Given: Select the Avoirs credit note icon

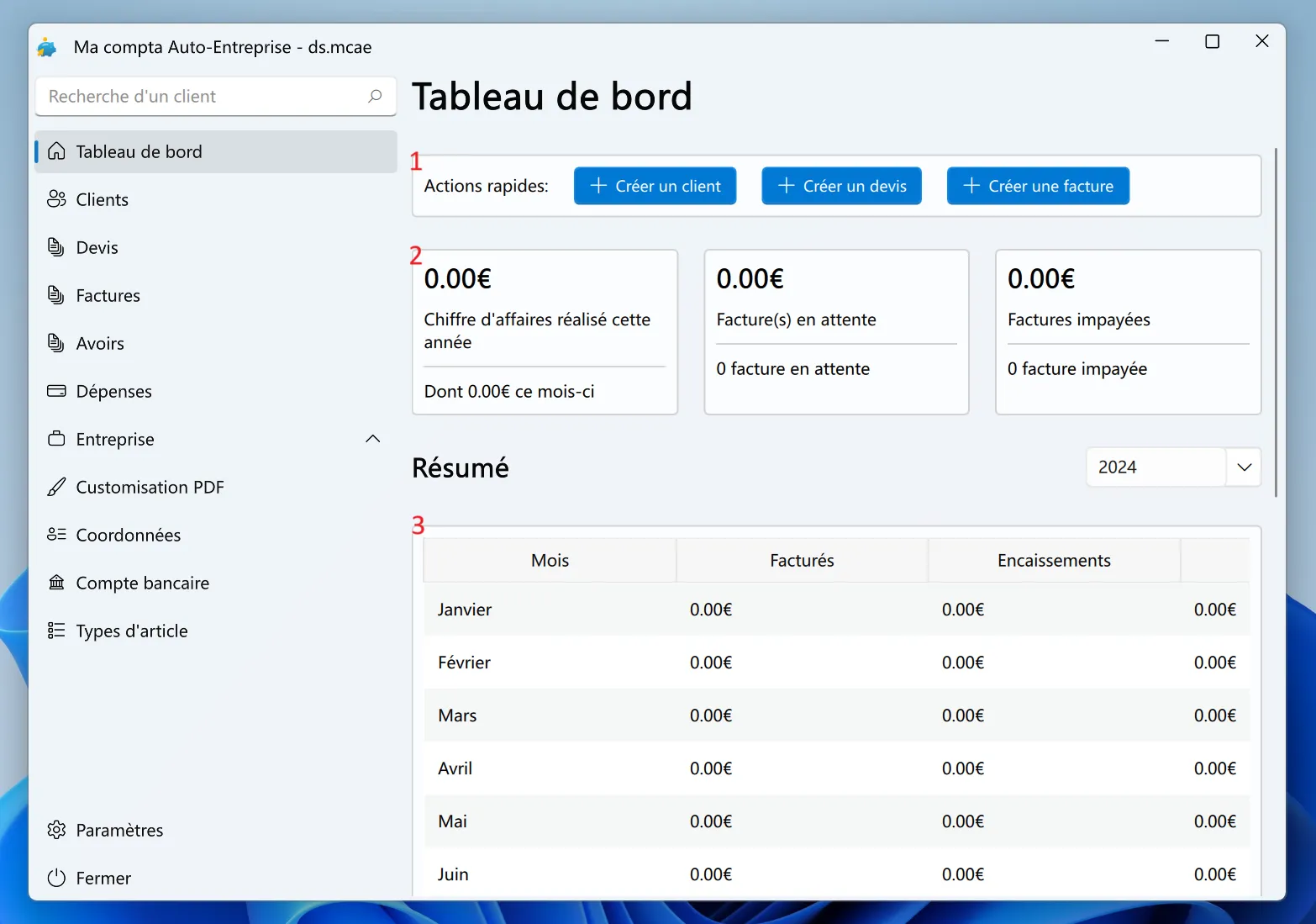Looking at the screenshot, I should click(x=56, y=343).
